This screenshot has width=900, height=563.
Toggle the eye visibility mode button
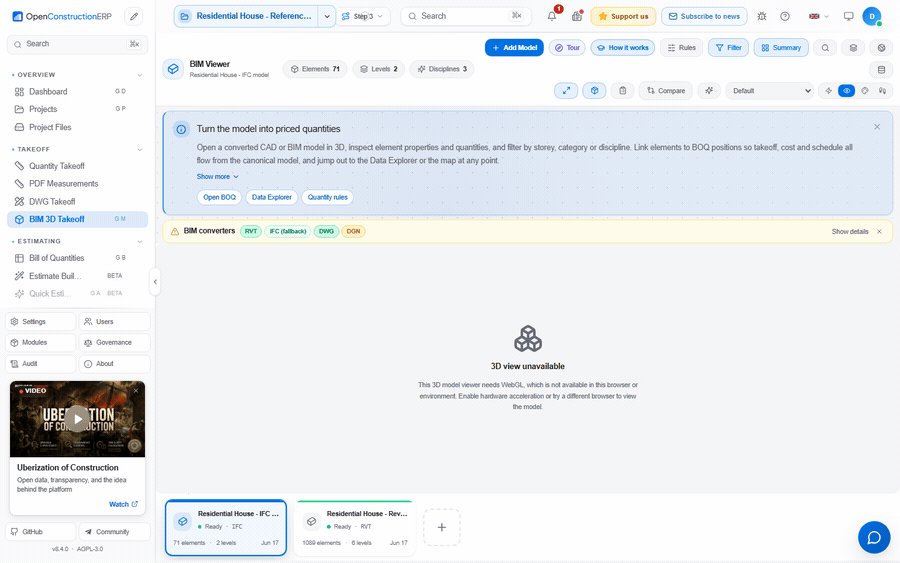pos(847,91)
